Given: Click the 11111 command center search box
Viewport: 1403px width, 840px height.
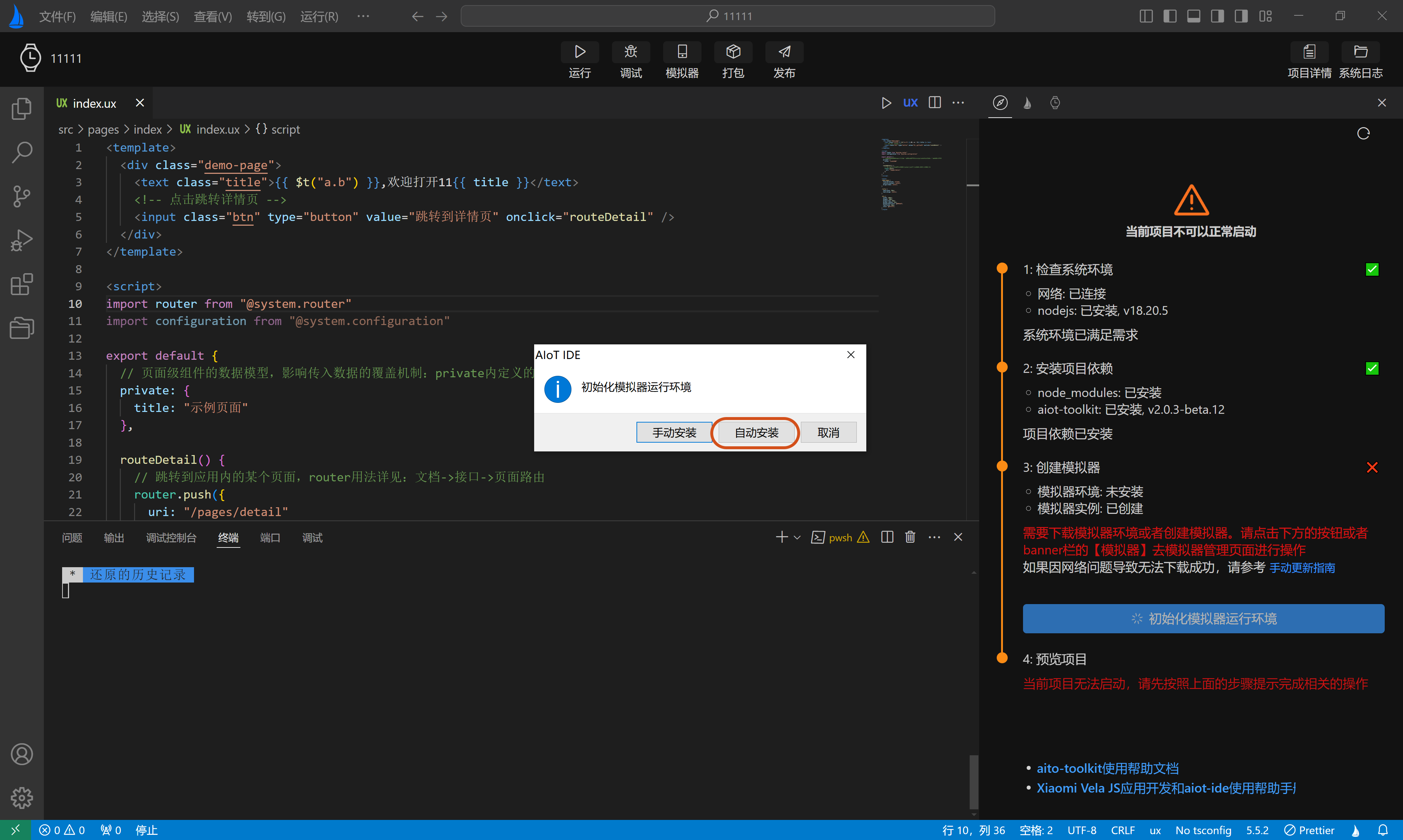Looking at the screenshot, I should click(727, 16).
